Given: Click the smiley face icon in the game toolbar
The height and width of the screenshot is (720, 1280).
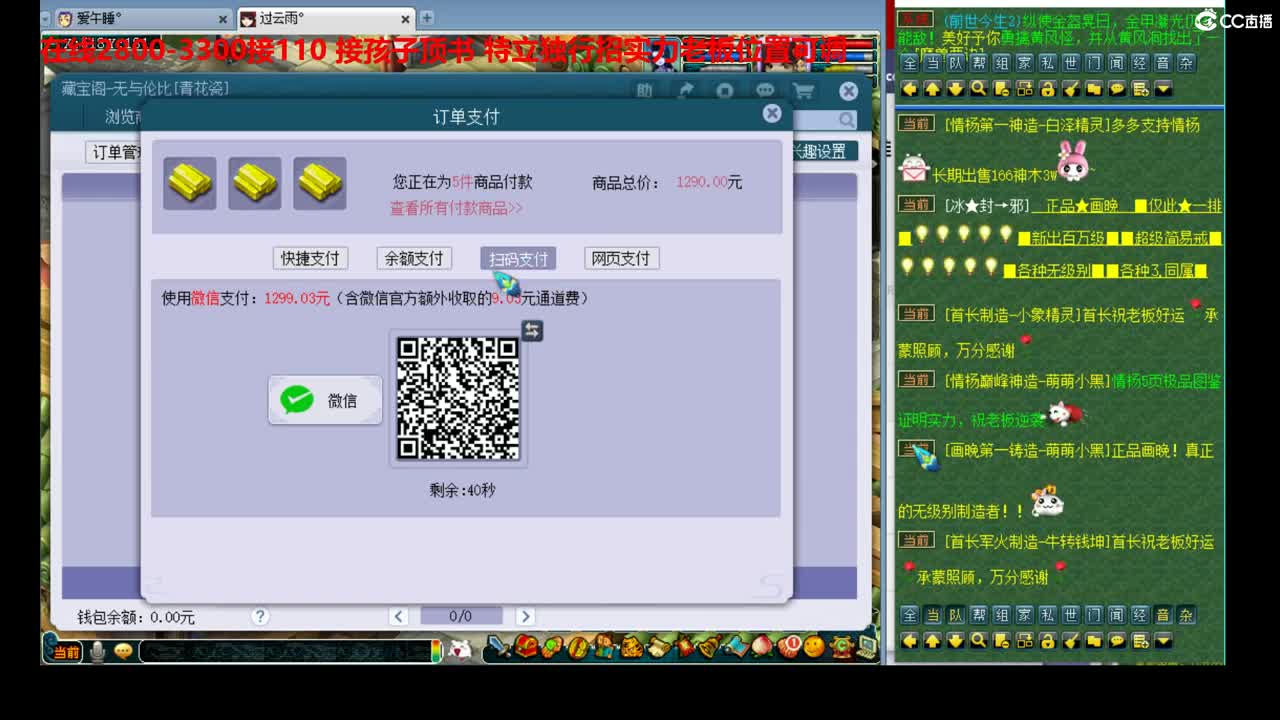Looking at the screenshot, I should point(815,648).
